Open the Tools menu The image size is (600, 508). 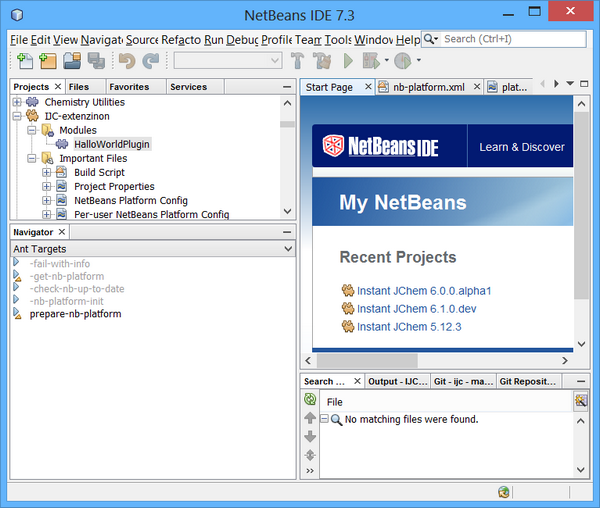point(338,39)
